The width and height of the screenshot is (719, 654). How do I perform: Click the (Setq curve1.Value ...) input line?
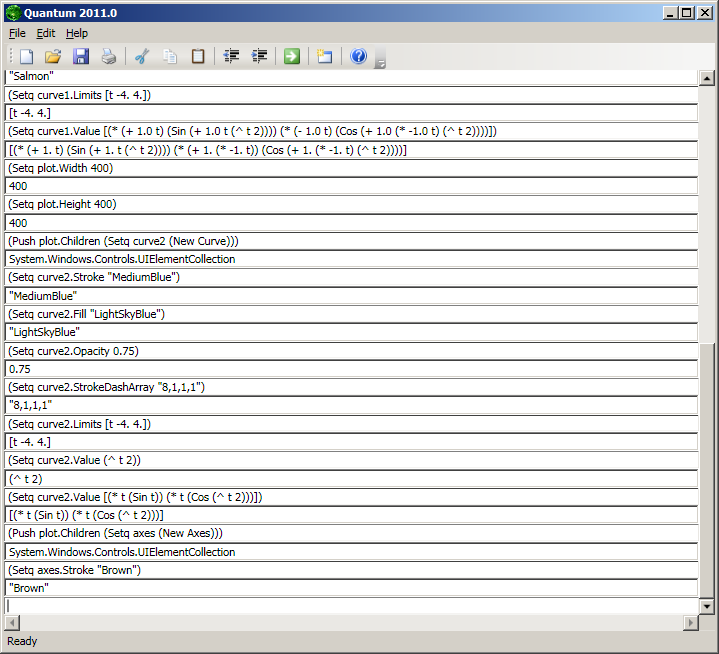coord(351,131)
